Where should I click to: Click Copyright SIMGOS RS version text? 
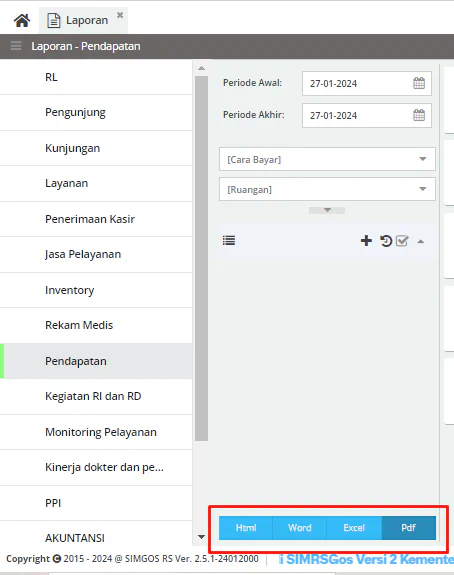132,559
